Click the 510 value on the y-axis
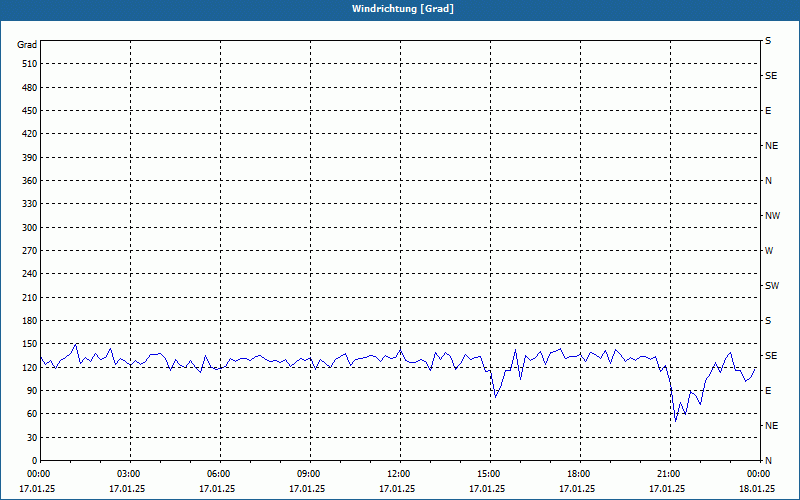The height and width of the screenshot is (500, 800). tap(30, 64)
